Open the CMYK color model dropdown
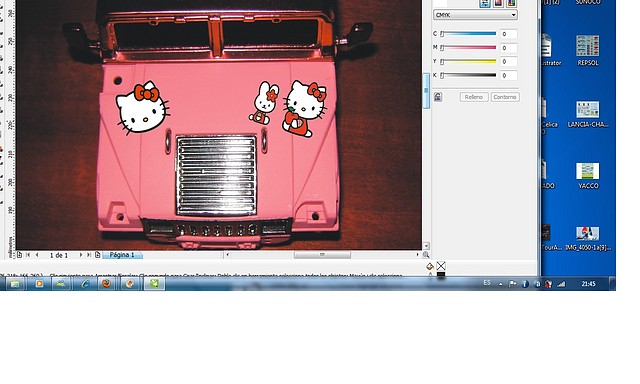Screen dimensions: 640x384 click(475, 15)
